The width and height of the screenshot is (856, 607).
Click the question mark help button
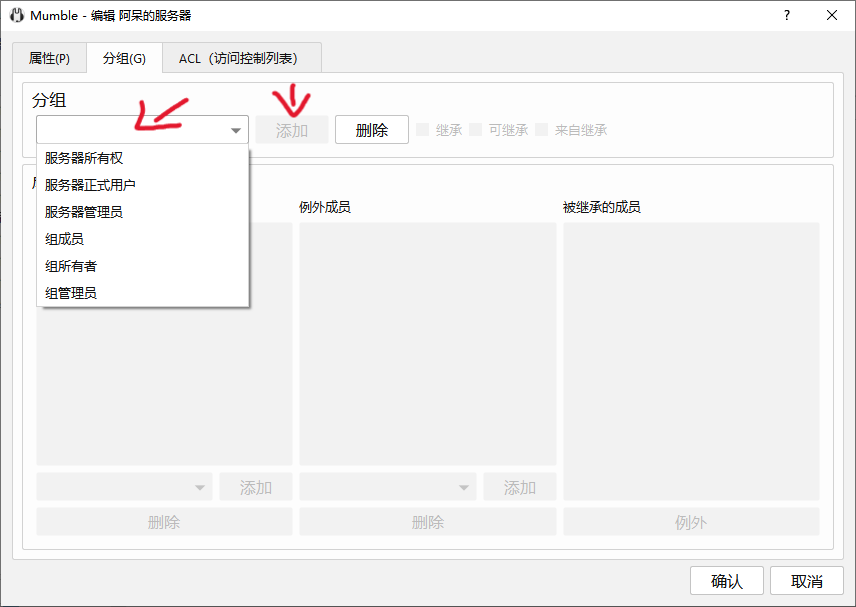point(787,16)
